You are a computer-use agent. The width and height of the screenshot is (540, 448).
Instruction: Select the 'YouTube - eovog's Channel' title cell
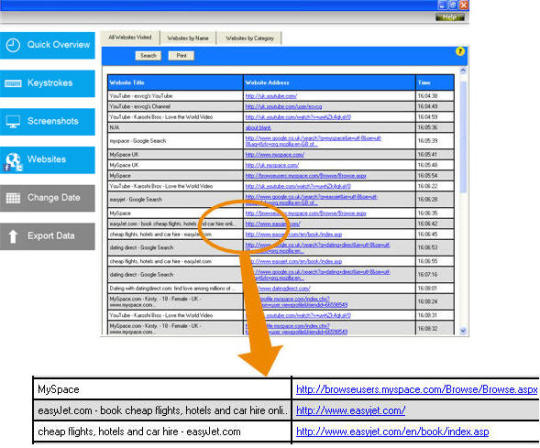tap(175, 106)
